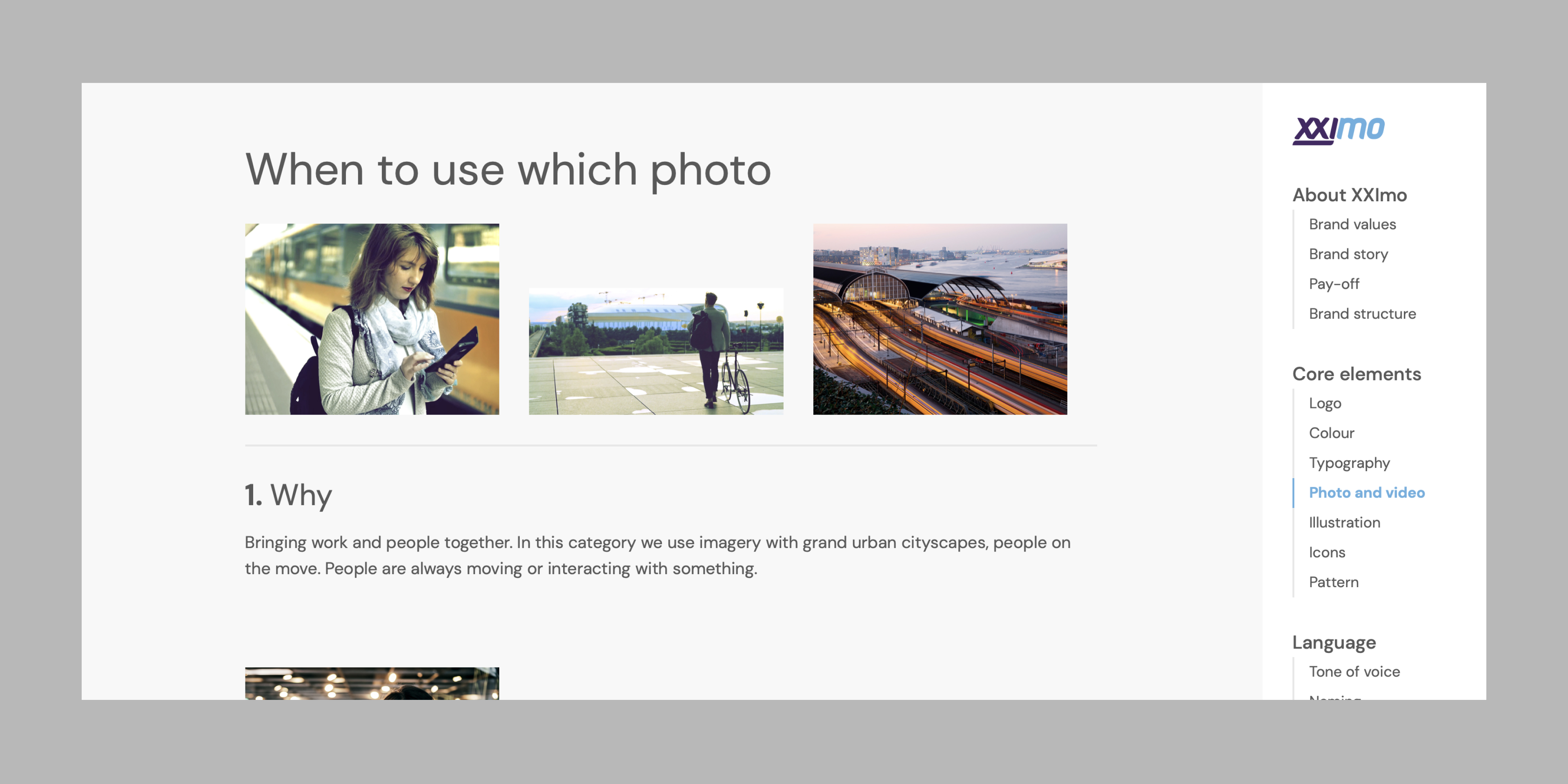1568x784 pixels.
Task: Open partially visible photo below Why text
Action: 372,683
